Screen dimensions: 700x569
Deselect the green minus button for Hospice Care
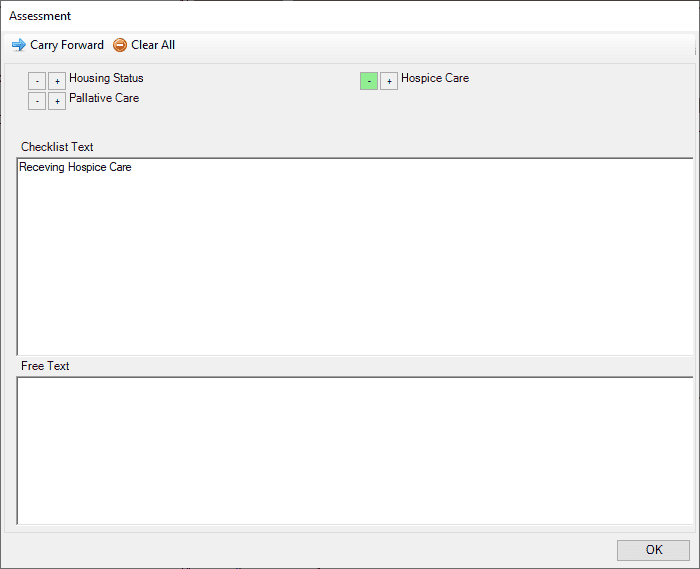point(369,81)
